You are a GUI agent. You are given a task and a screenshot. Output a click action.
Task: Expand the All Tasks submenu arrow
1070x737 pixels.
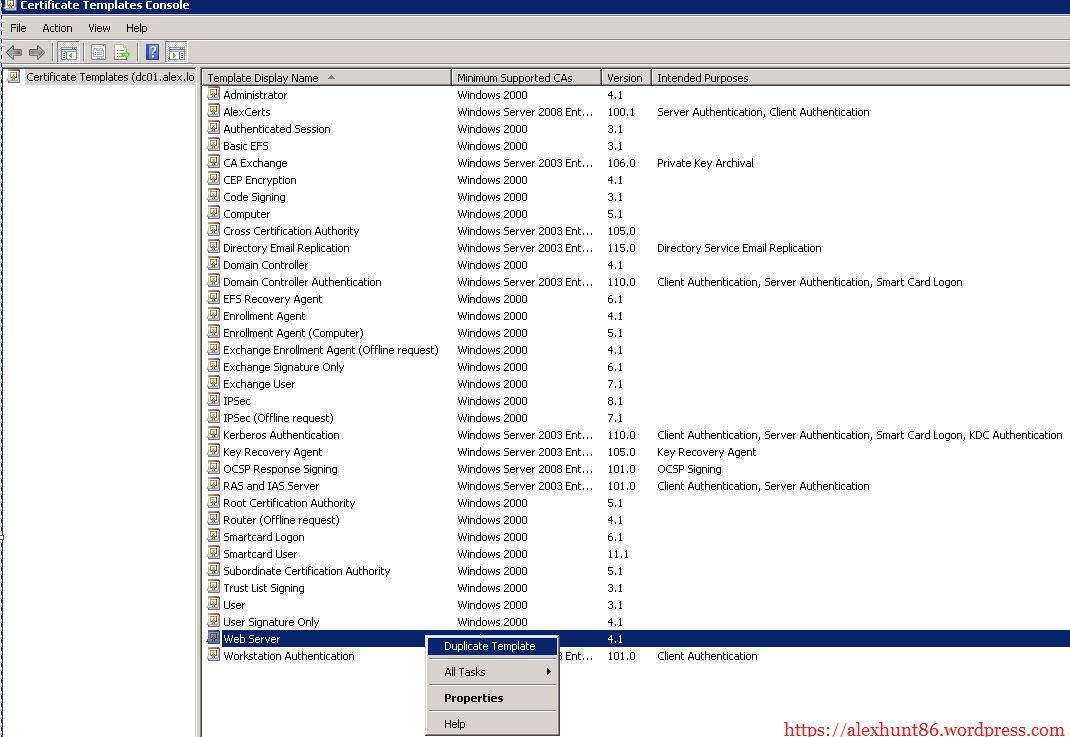coord(548,672)
